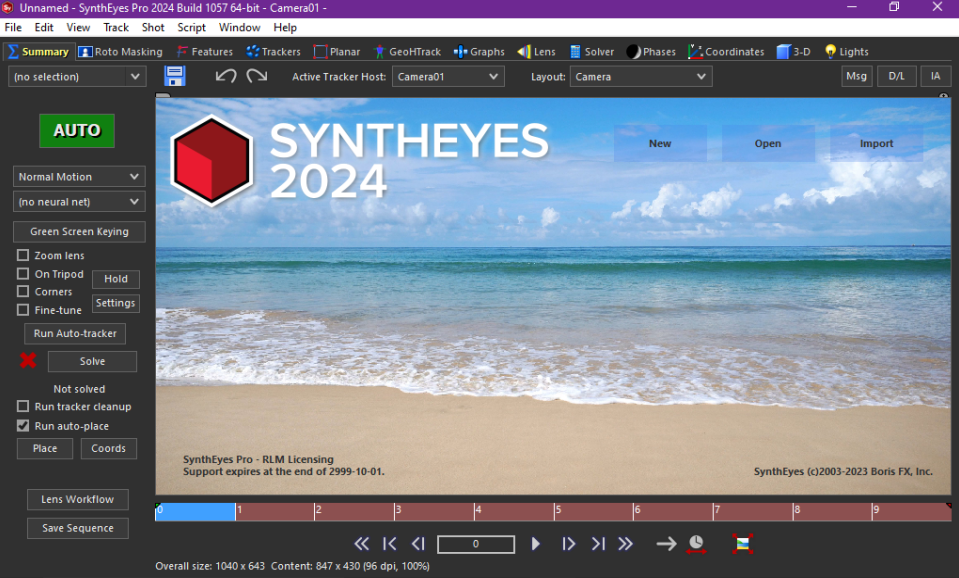Image resolution: width=959 pixels, height=578 pixels.
Task: Open the (no selection) dropdown
Action: coord(77,76)
